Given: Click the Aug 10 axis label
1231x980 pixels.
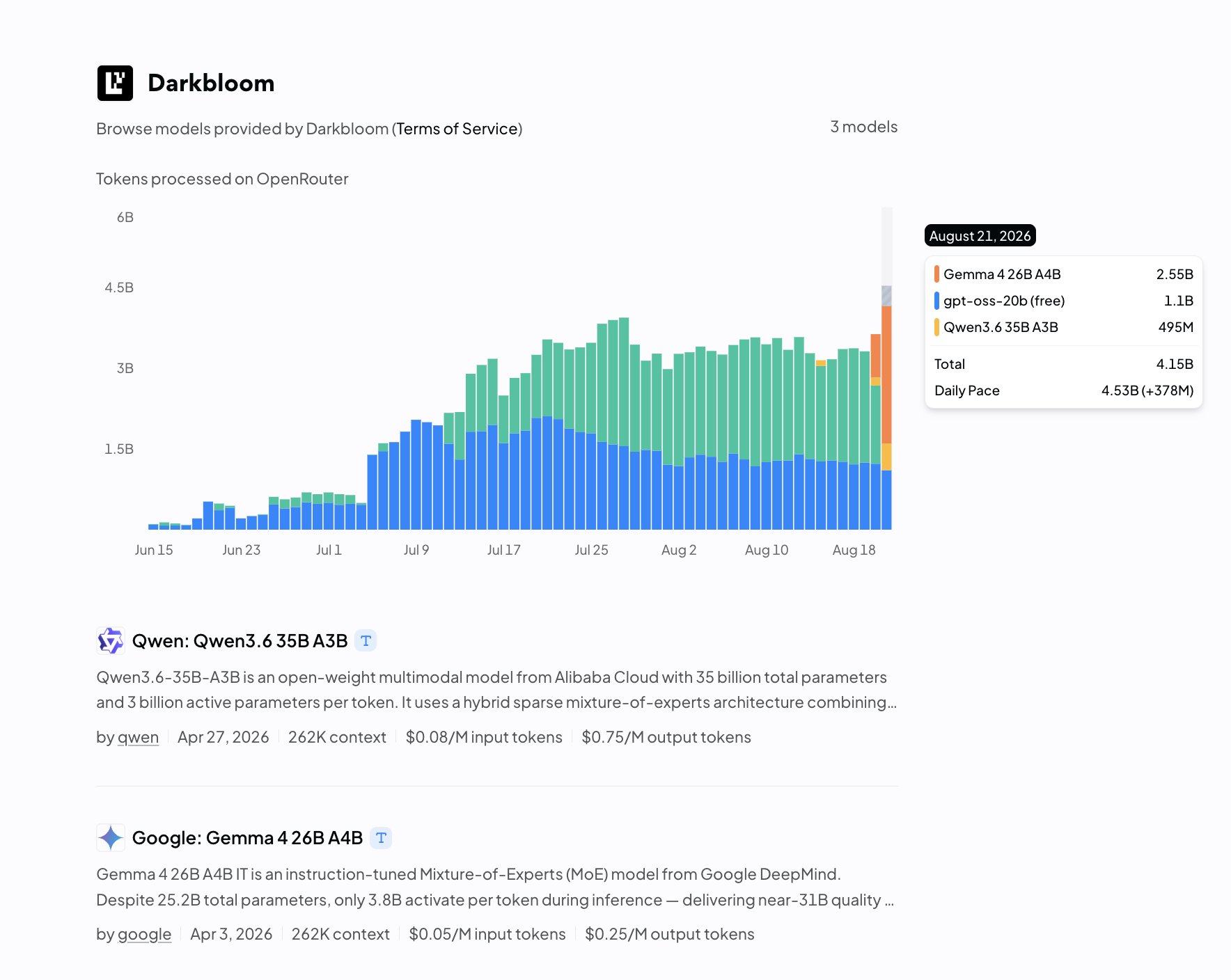Looking at the screenshot, I should pos(767,550).
